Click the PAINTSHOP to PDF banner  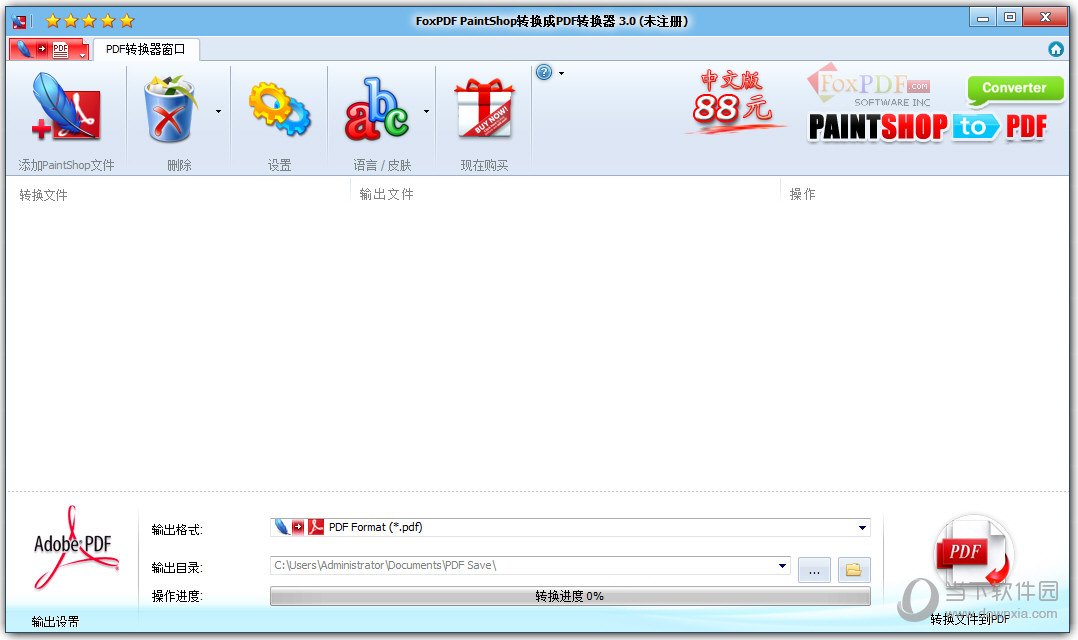[x=928, y=127]
